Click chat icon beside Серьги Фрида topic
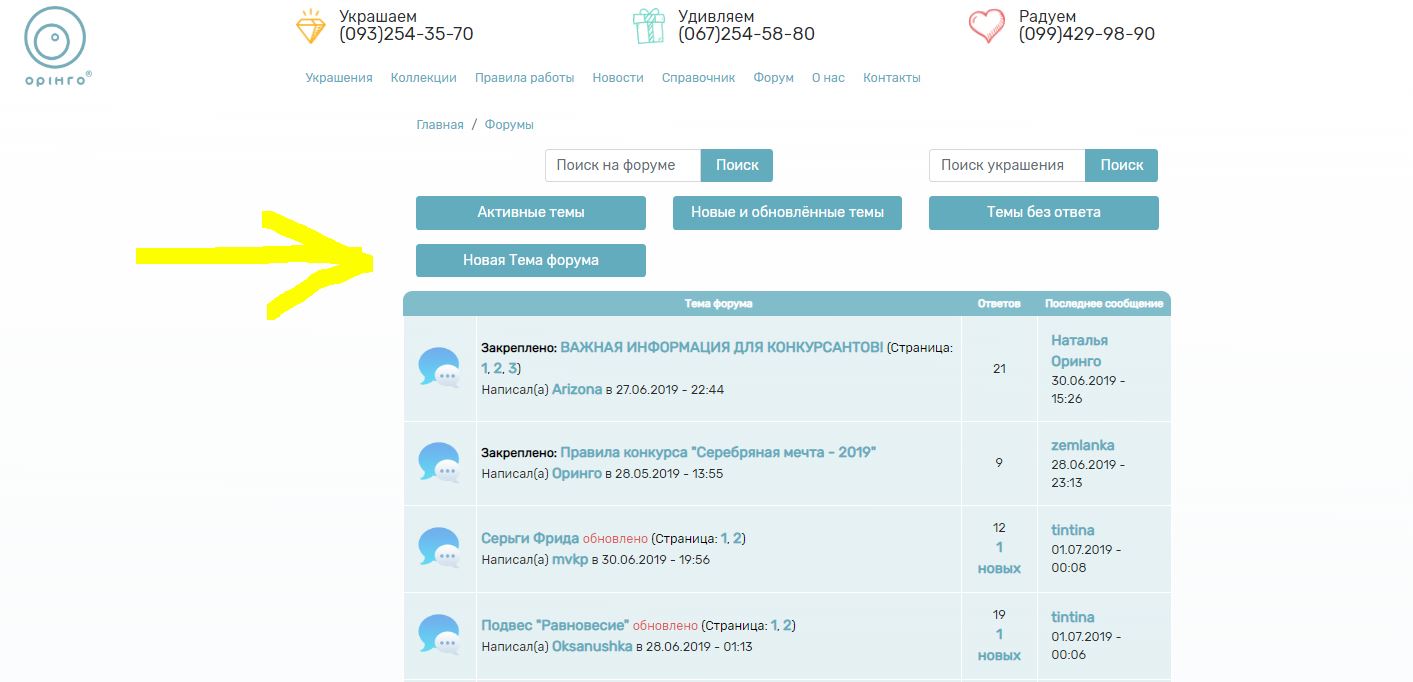 click(439, 548)
